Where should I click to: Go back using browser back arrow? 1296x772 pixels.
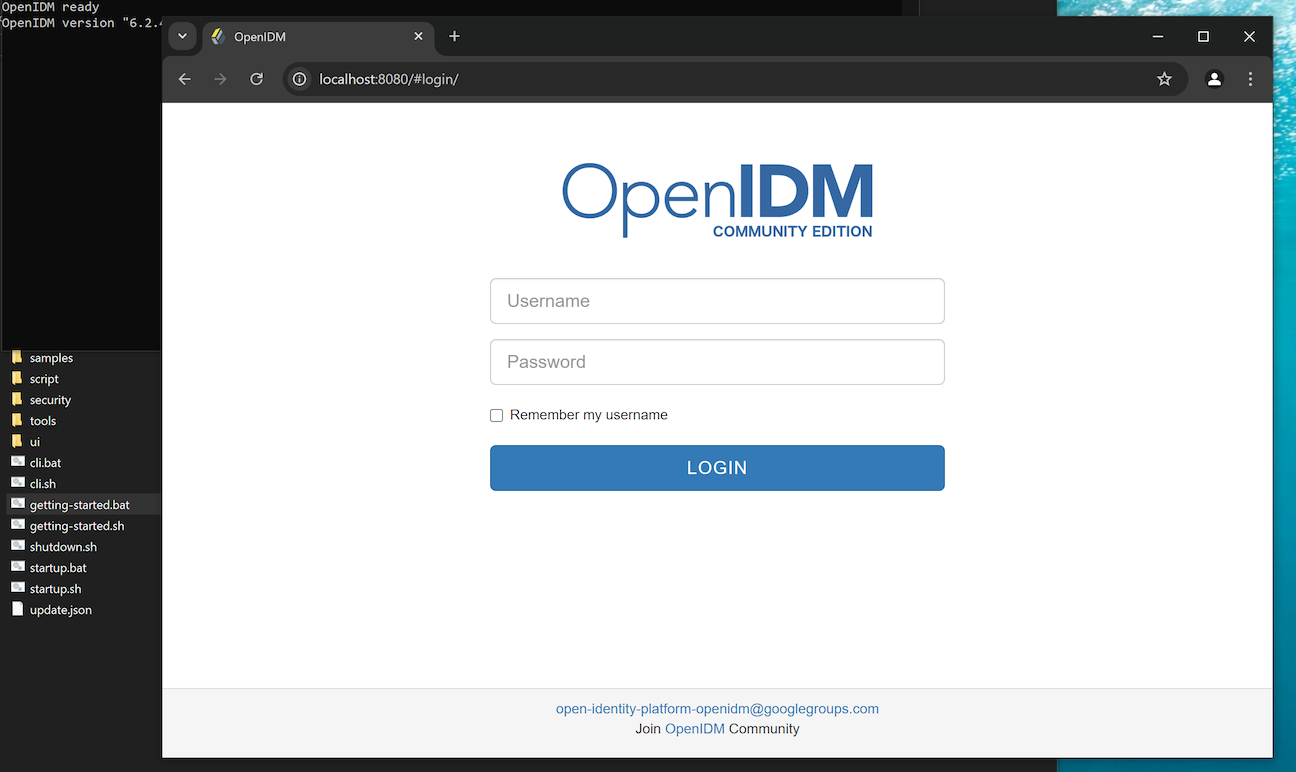(x=185, y=79)
